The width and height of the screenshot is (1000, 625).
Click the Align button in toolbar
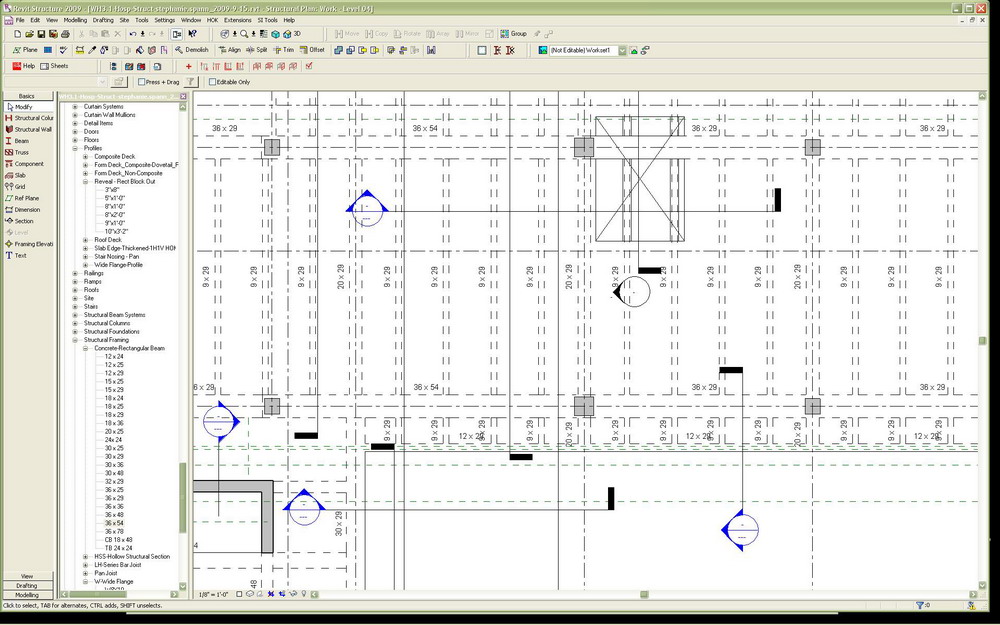(229, 49)
